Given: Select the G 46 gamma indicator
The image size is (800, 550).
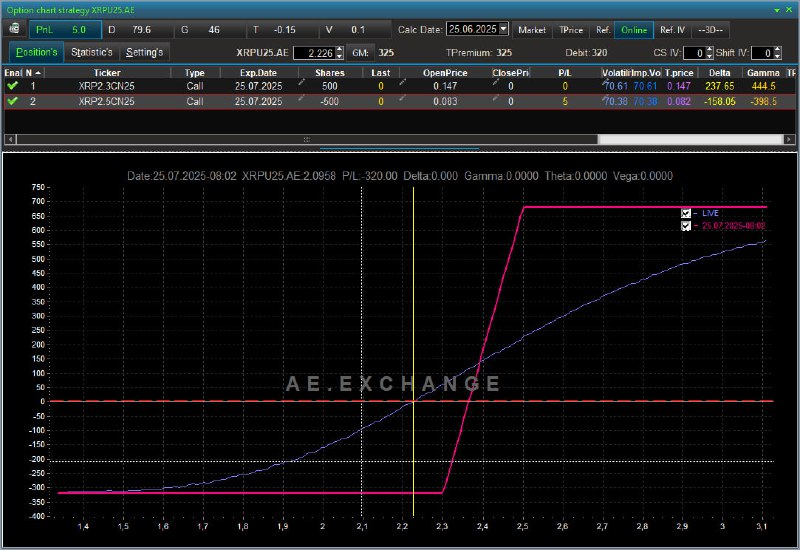Looking at the screenshot, I should tap(210, 30).
